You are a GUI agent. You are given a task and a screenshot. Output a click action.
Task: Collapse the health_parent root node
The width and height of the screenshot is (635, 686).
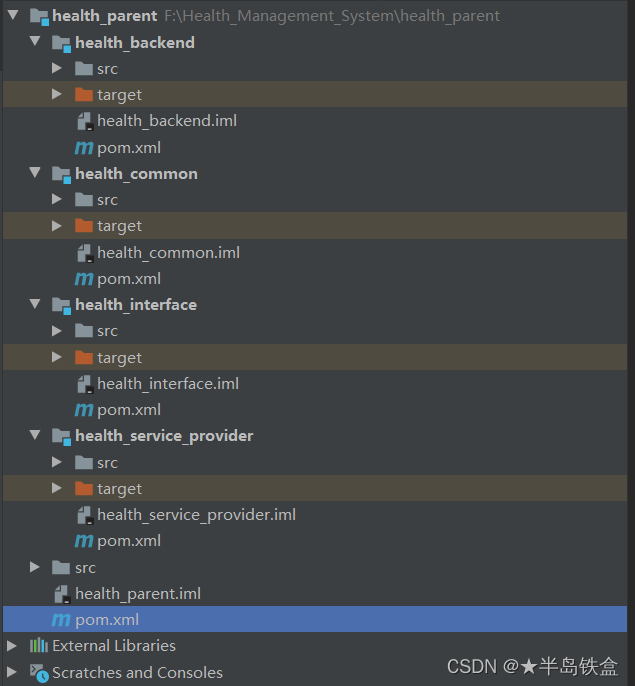(13, 15)
